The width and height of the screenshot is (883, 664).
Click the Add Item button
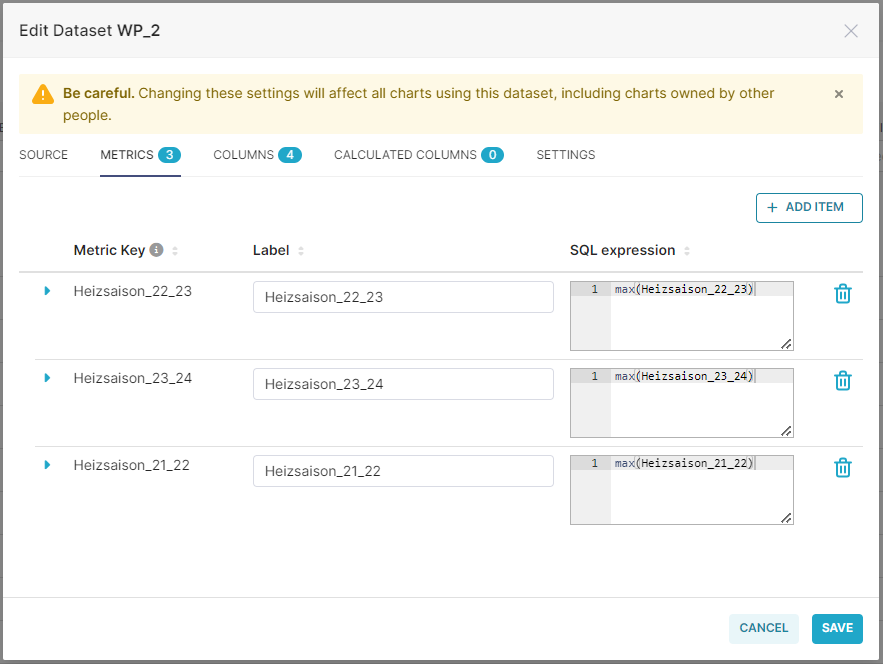(809, 208)
